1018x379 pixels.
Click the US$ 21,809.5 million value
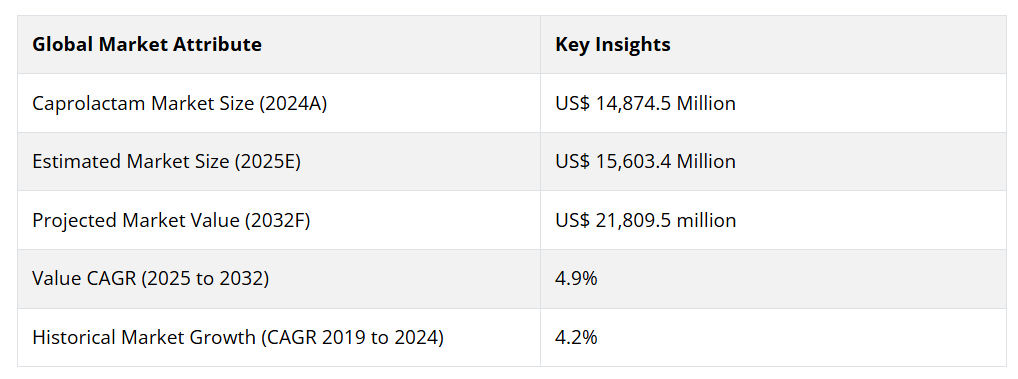[645, 220]
